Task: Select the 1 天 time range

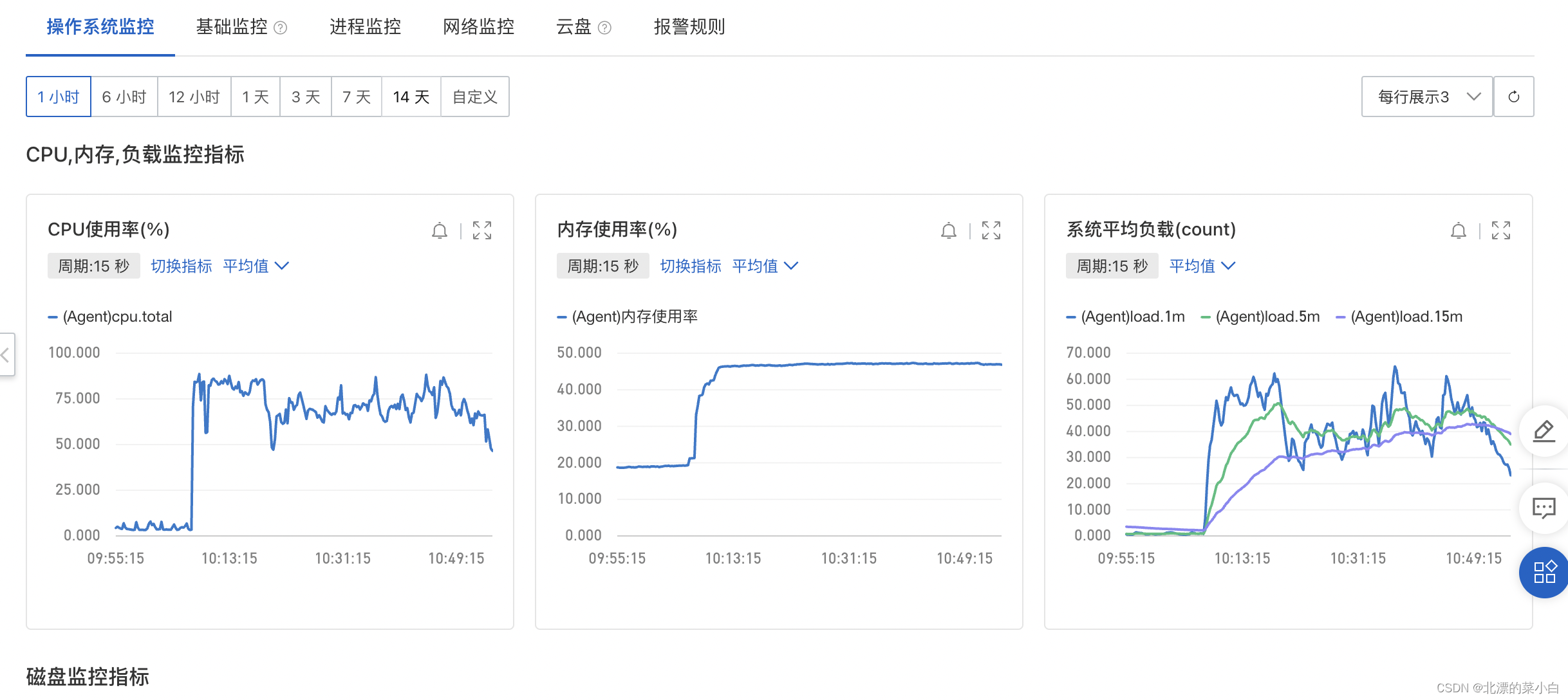Action: (x=256, y=97)
